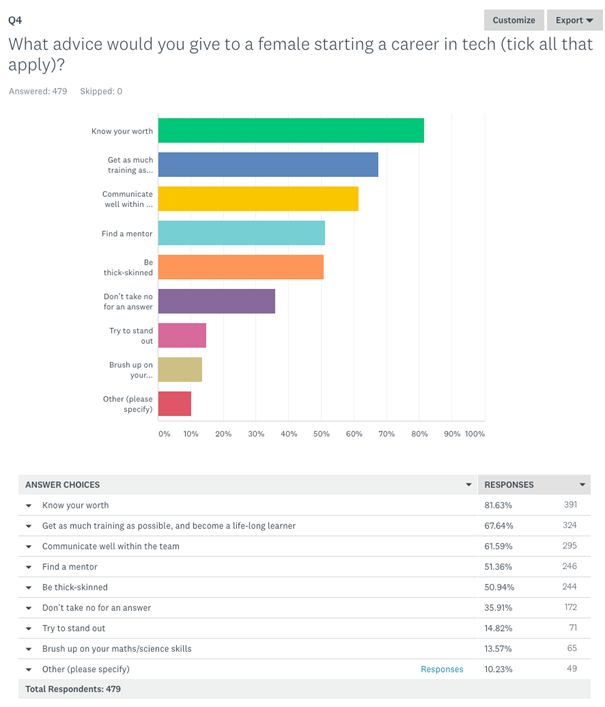Select the yellow Communicate well bar
Screen dimensions: 605x707
258,199
